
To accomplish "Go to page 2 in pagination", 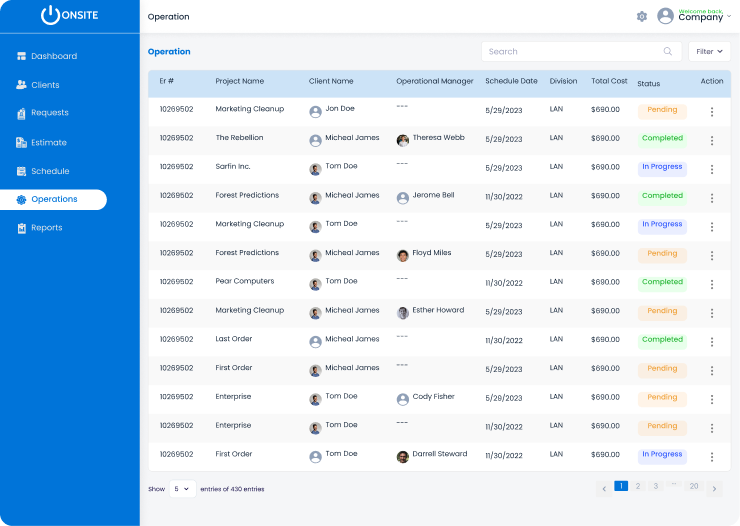I will pos(638,486).
